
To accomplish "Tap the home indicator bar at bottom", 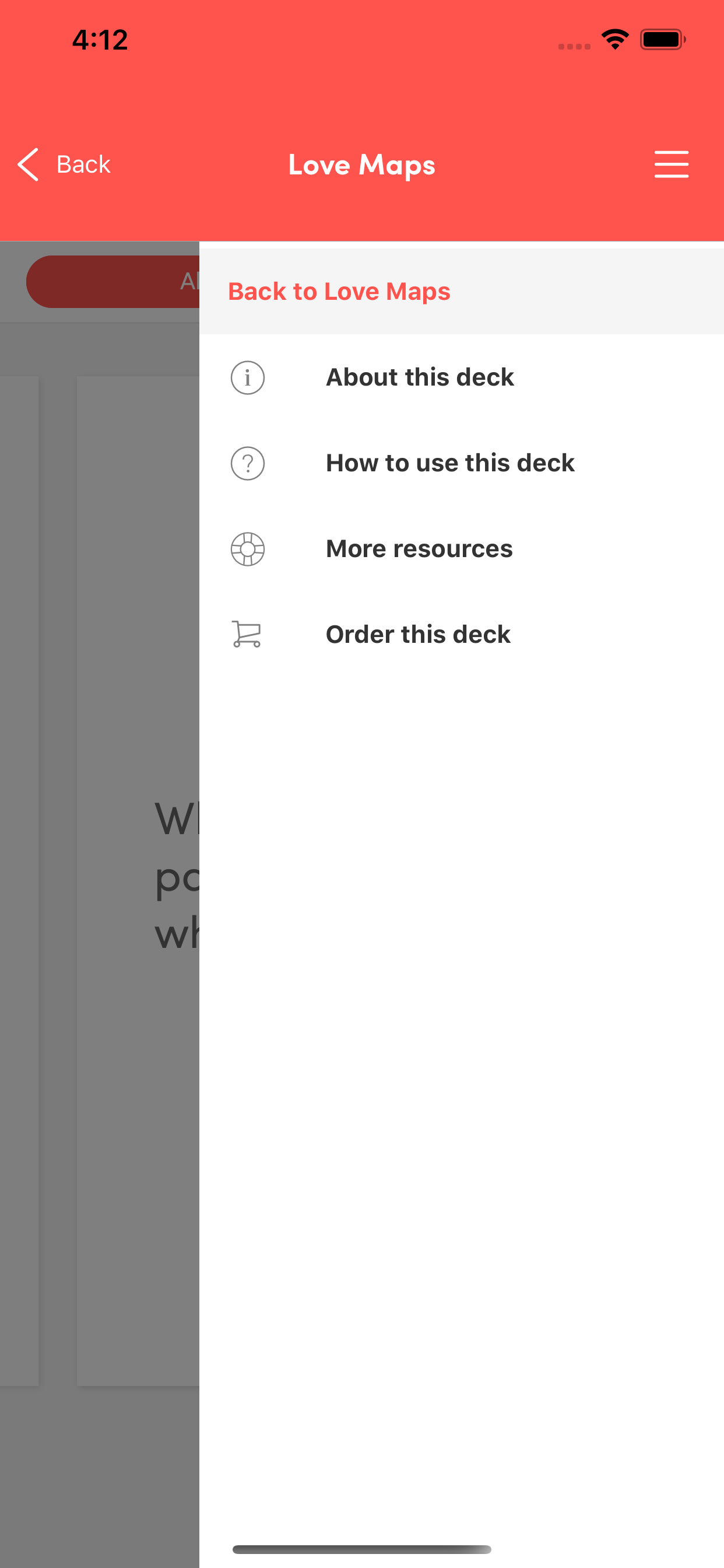I will [361, 1549].
